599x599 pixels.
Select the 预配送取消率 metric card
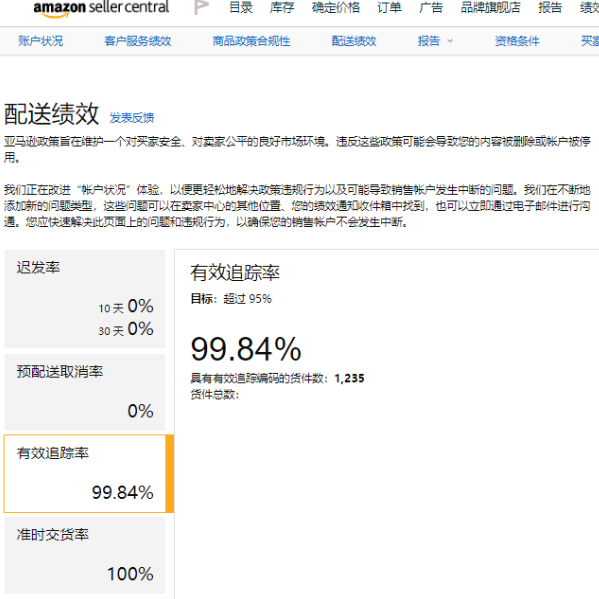pos(85,392)
